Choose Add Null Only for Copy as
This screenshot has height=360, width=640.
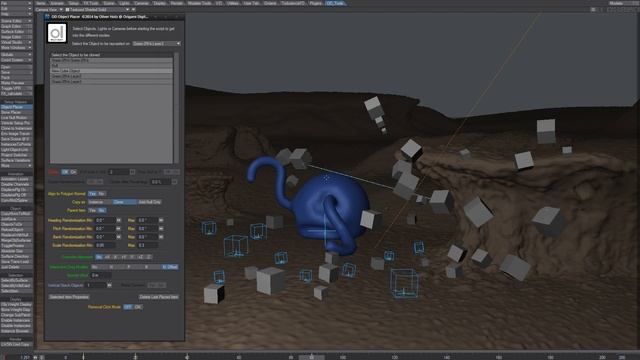149,202
